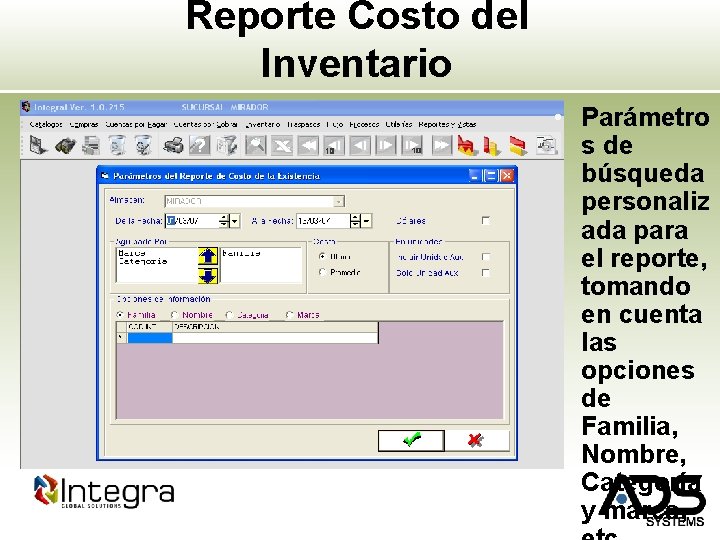Click the red and yellow bar chart icon
This screenshot has height=540, width=720.
(492, 146)
